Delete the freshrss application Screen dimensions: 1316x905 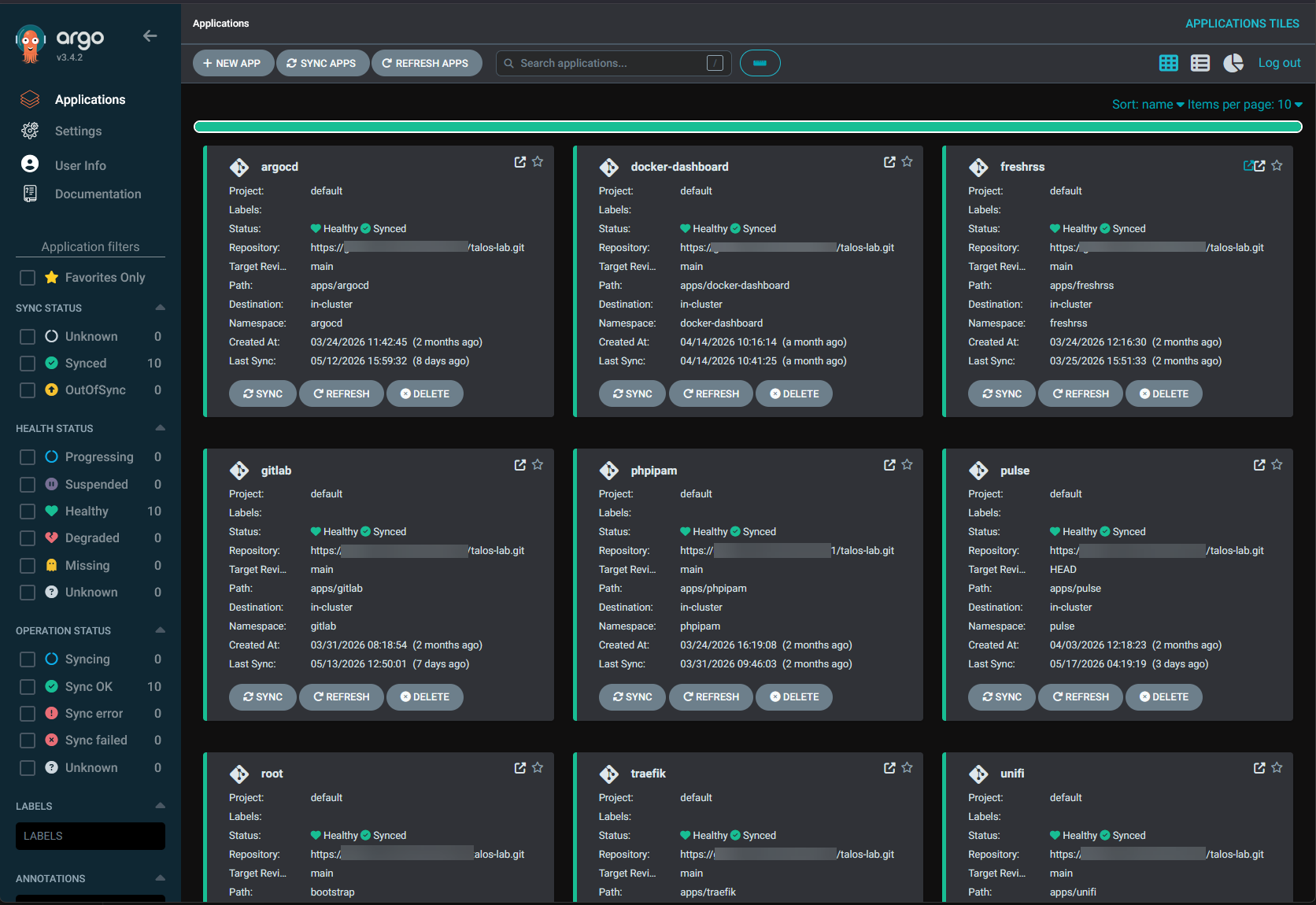[1164, 393]
